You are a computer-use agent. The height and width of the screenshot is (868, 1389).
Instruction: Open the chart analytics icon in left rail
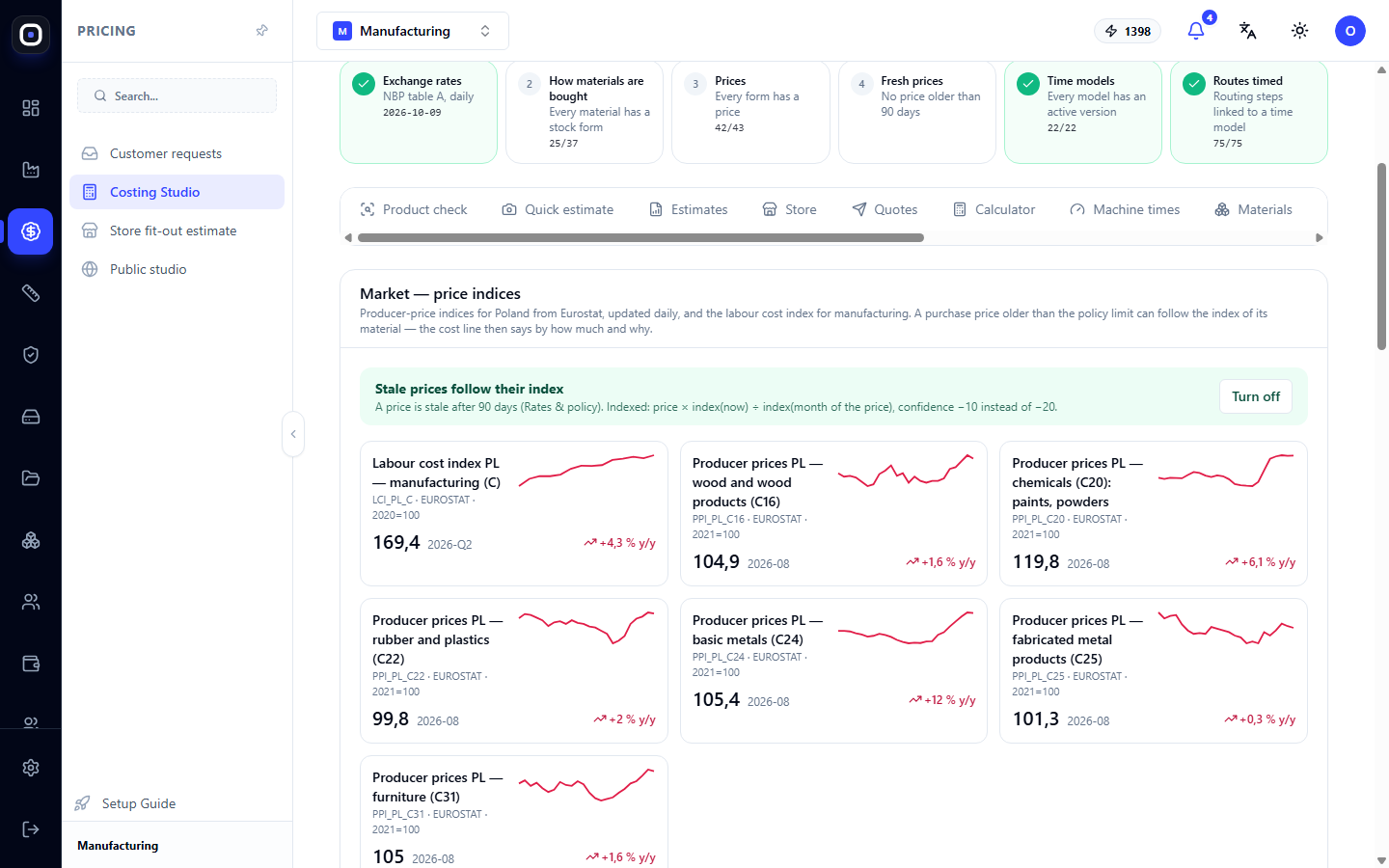(x=31, y=170)
